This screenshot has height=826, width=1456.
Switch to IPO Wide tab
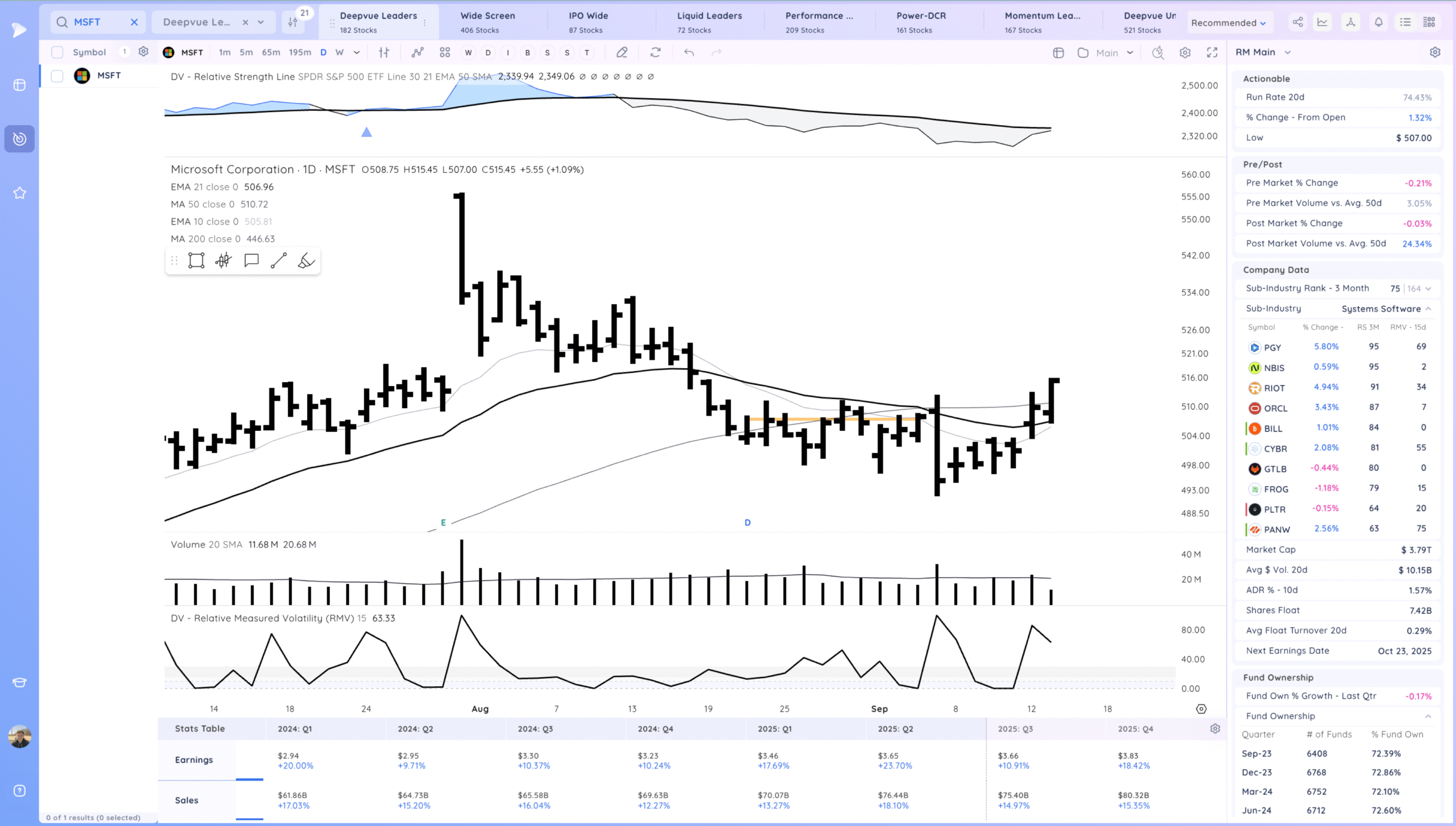589,22
